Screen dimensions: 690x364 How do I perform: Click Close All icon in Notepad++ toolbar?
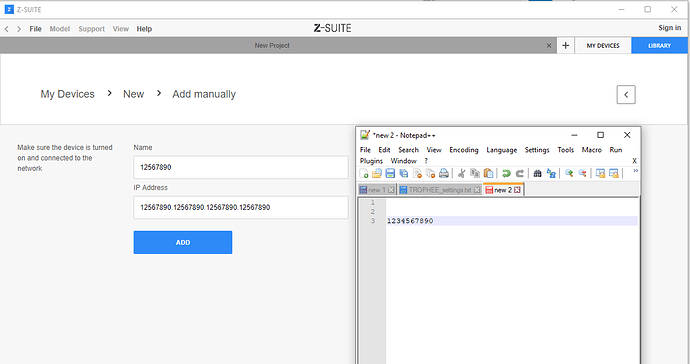pyautogui.click(x=430, y=173)
